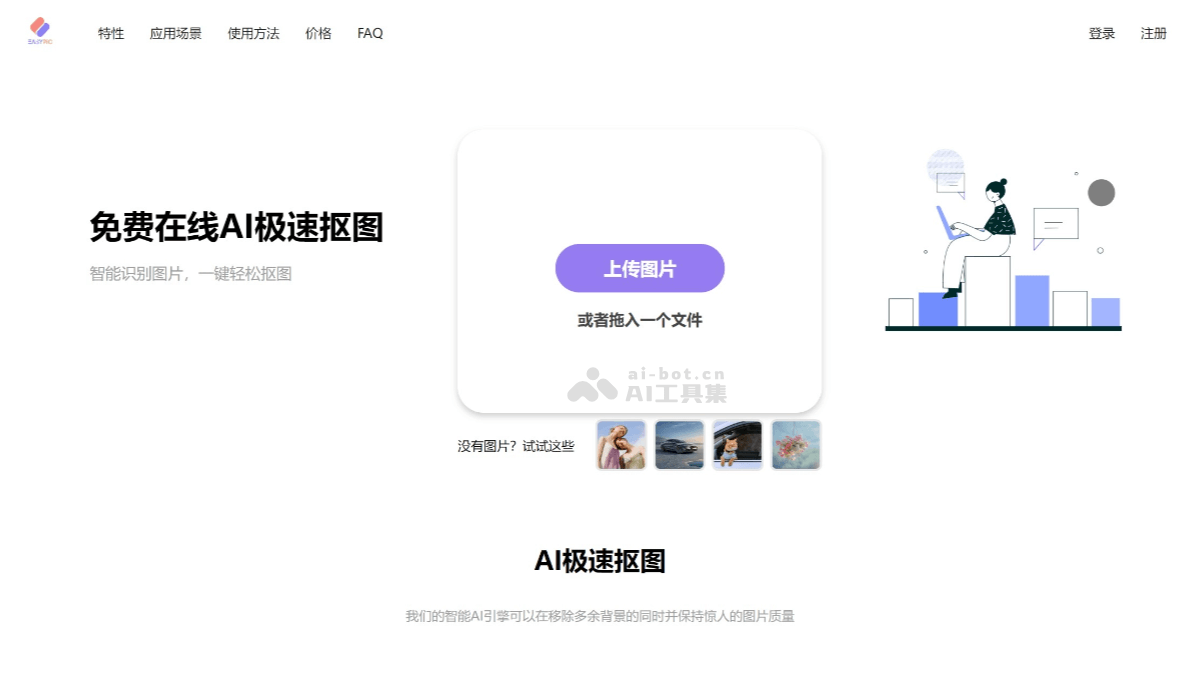Click the AI工具集 watermark logo

648,383
